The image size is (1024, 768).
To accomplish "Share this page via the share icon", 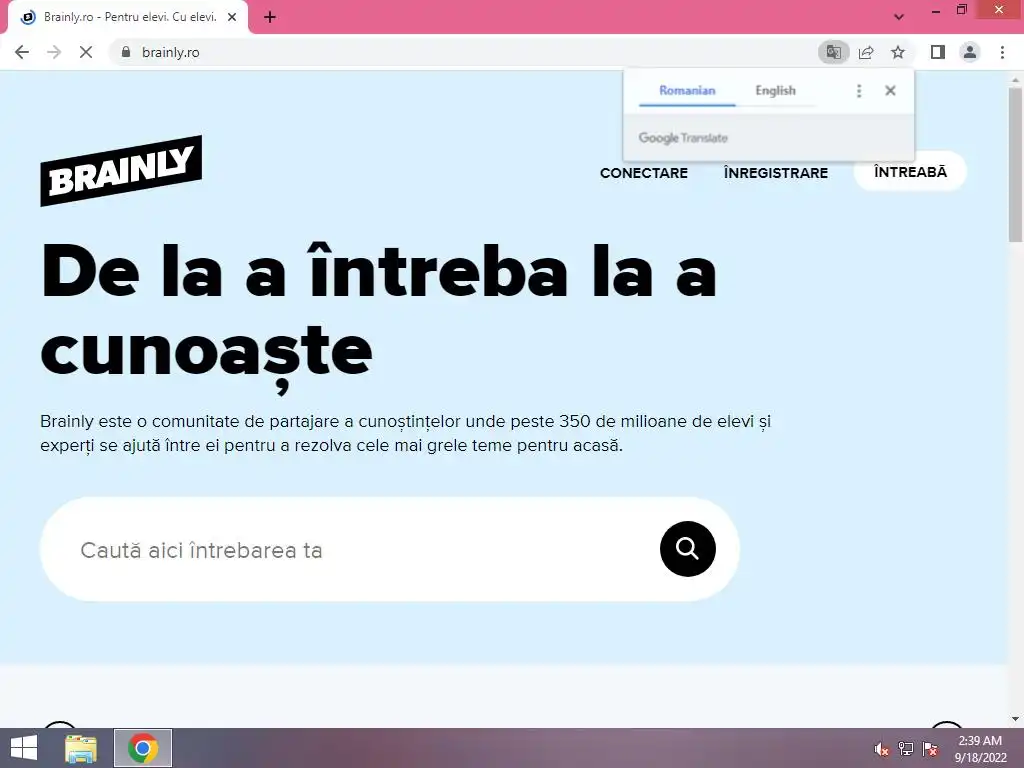I will pyautogui.click(x=866, y=52).
